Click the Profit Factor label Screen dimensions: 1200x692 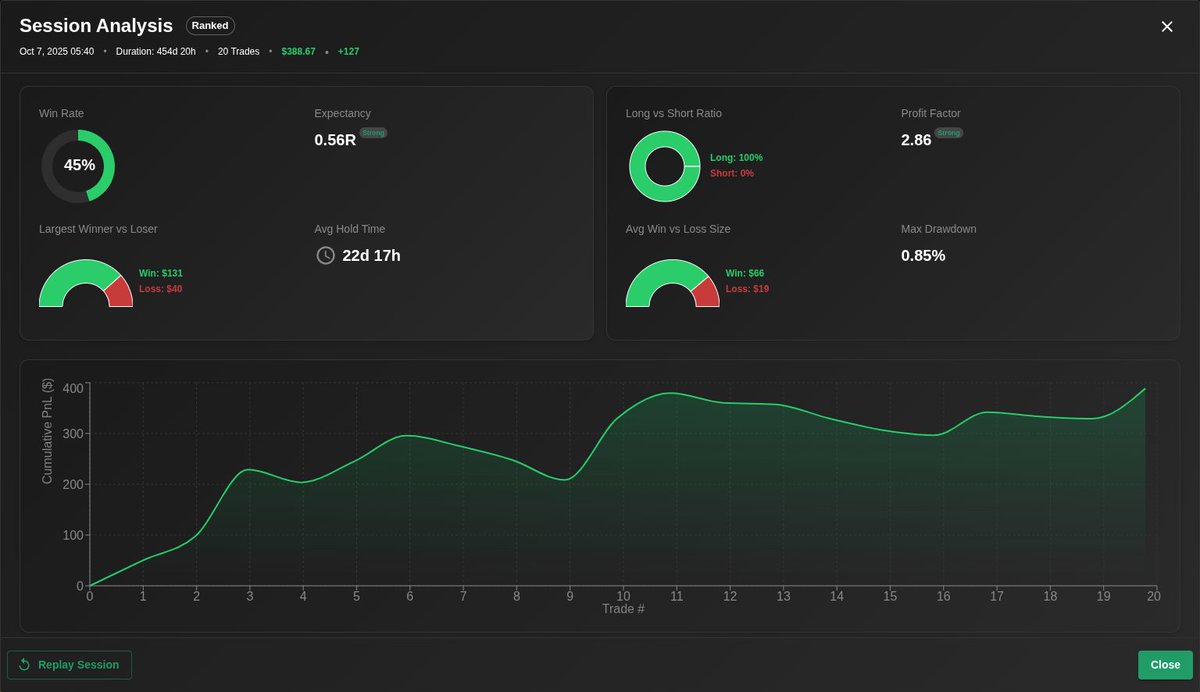point(931,113)
